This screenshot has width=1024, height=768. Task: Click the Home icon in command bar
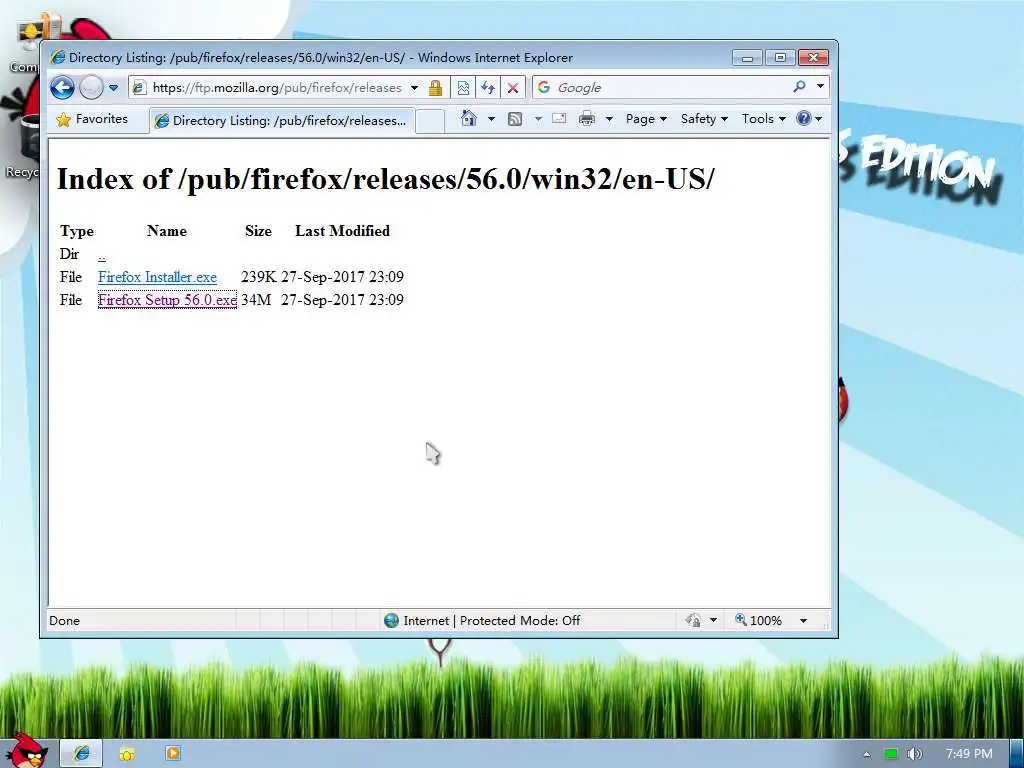(x=469, y=118)
